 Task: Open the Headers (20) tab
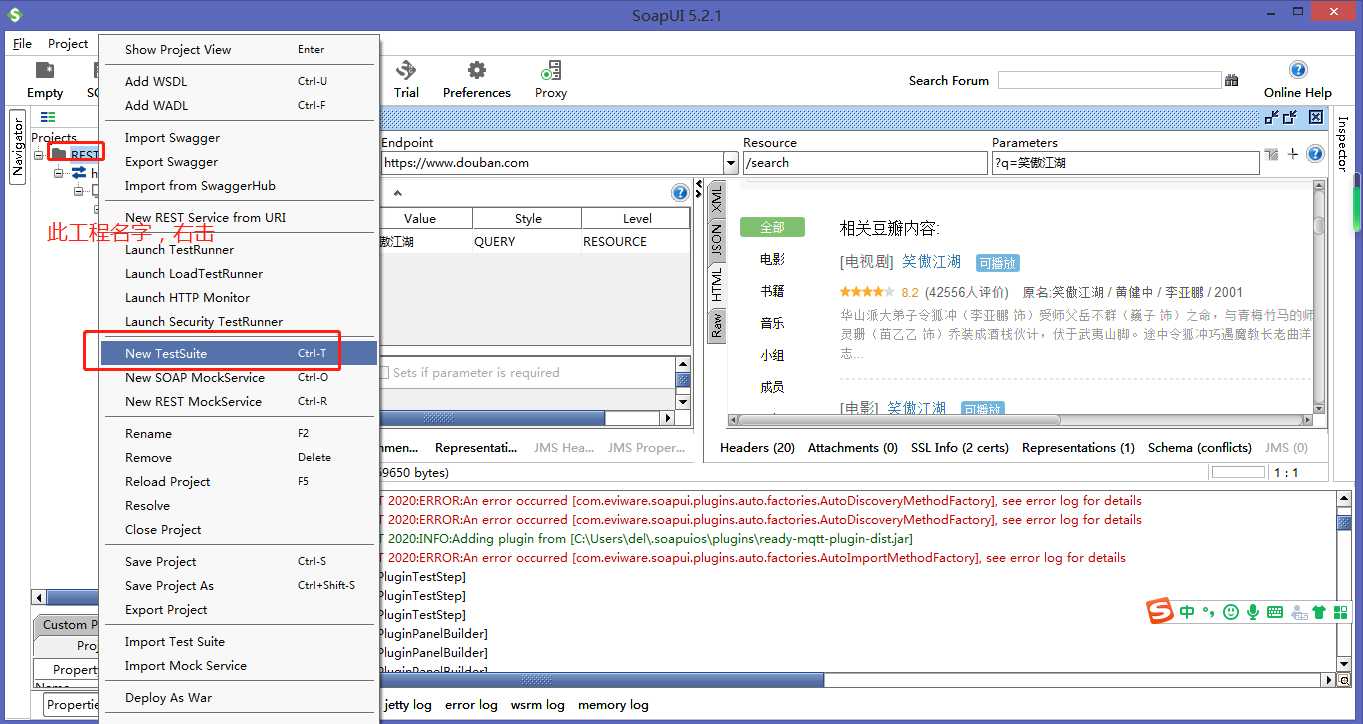click(x=757, y=447)
